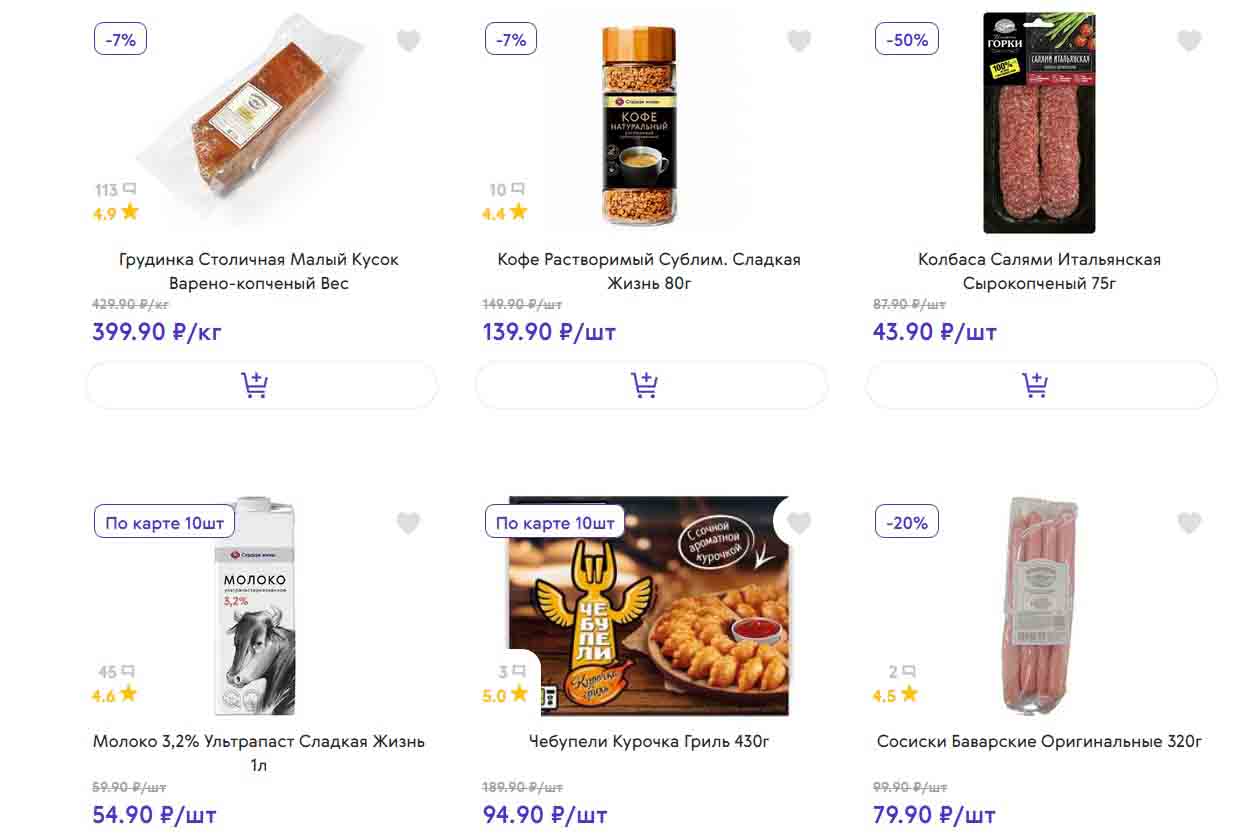Click the Салями Итальянская package image

(x=1039, y=123)
